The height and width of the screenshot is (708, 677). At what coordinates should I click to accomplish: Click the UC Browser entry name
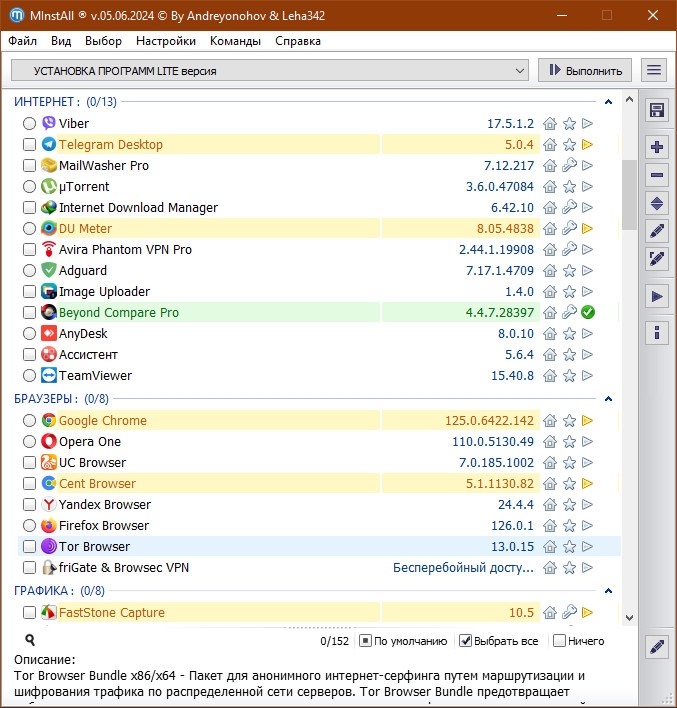93,462
